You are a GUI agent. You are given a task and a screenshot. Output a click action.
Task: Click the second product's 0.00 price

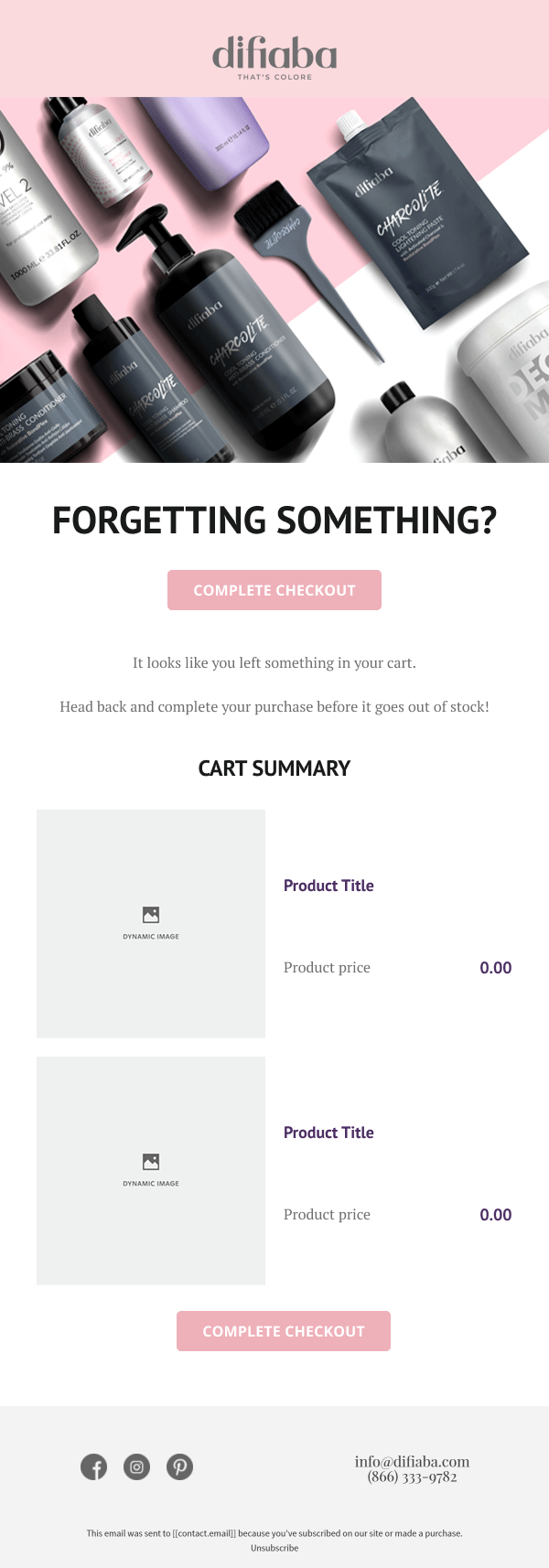(495, 1215)
